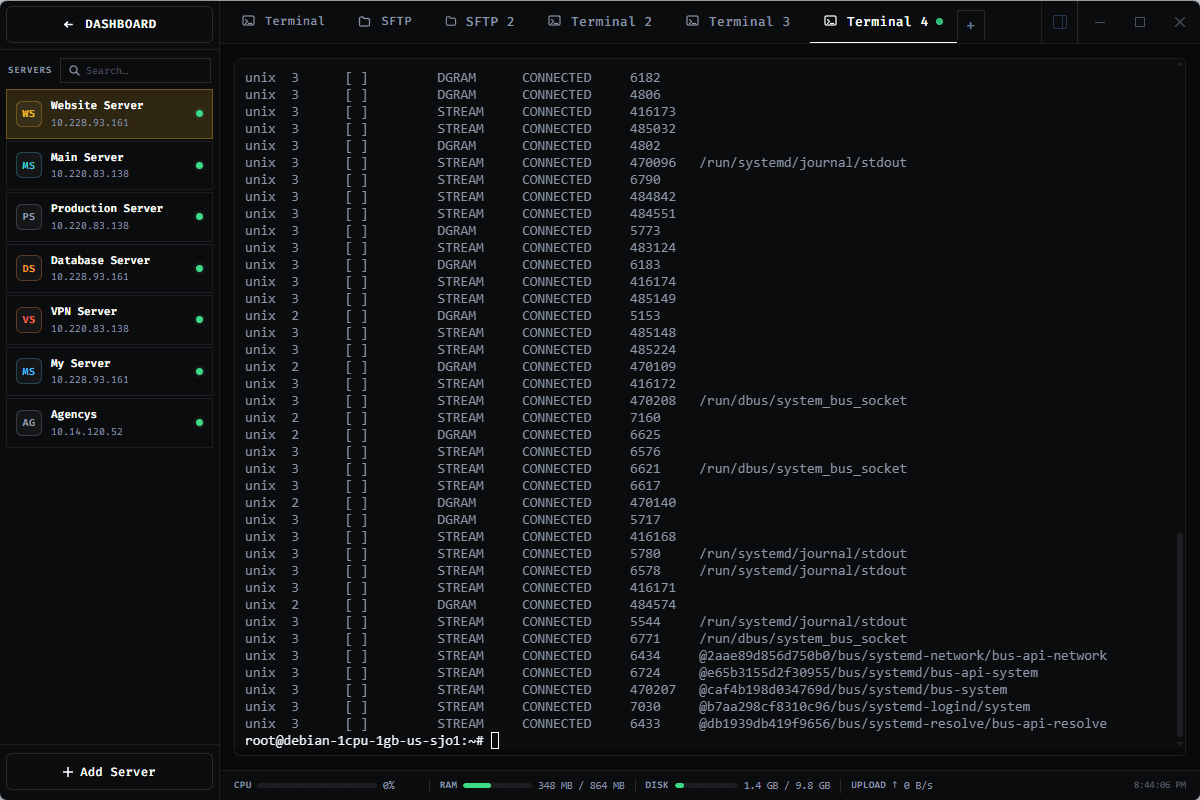The image size is (1200, 800).
Task: Click the terminal icon on the Terminal 4 tab
Action: click(x=830, y=21)
